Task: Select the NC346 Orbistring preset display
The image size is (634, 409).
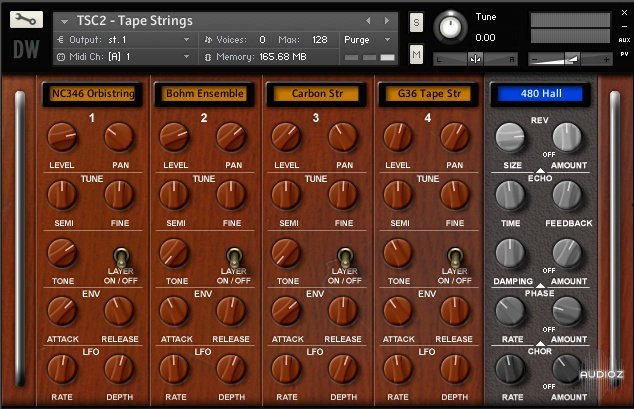Action: 93,94
